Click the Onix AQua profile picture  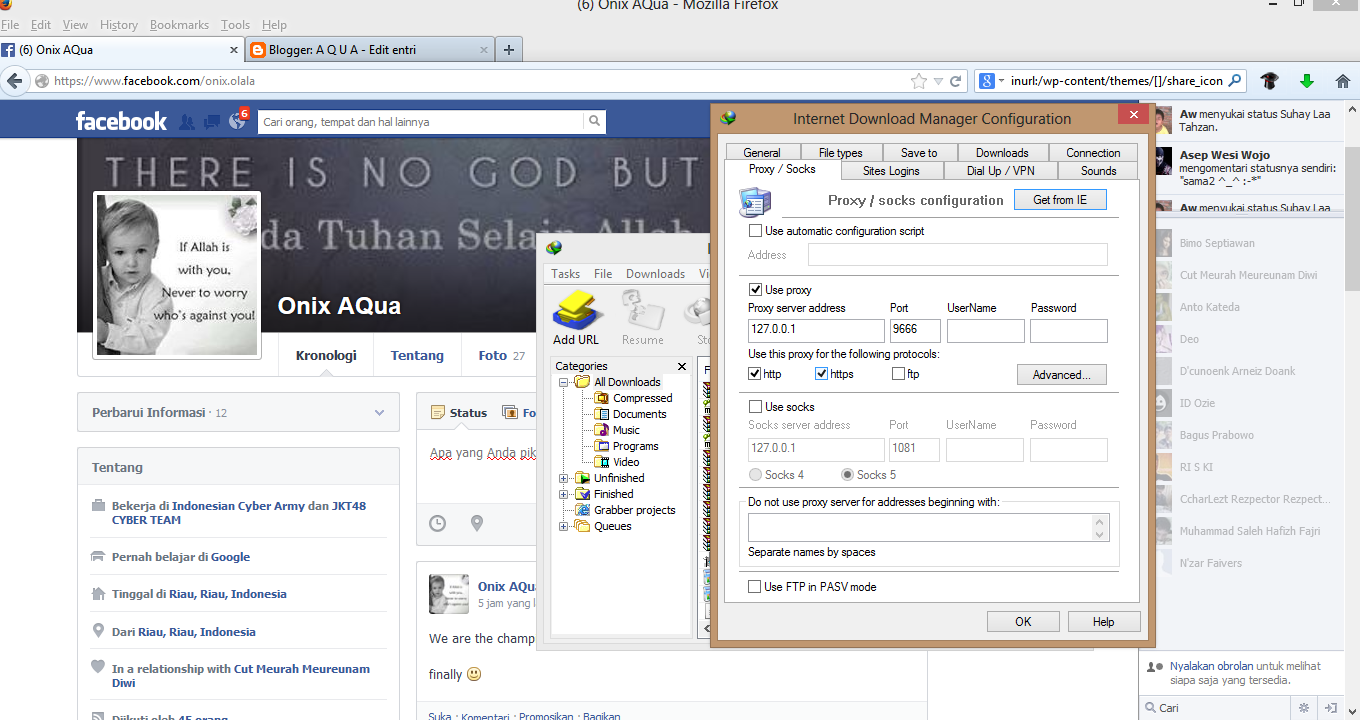click(x=177, y=275)
